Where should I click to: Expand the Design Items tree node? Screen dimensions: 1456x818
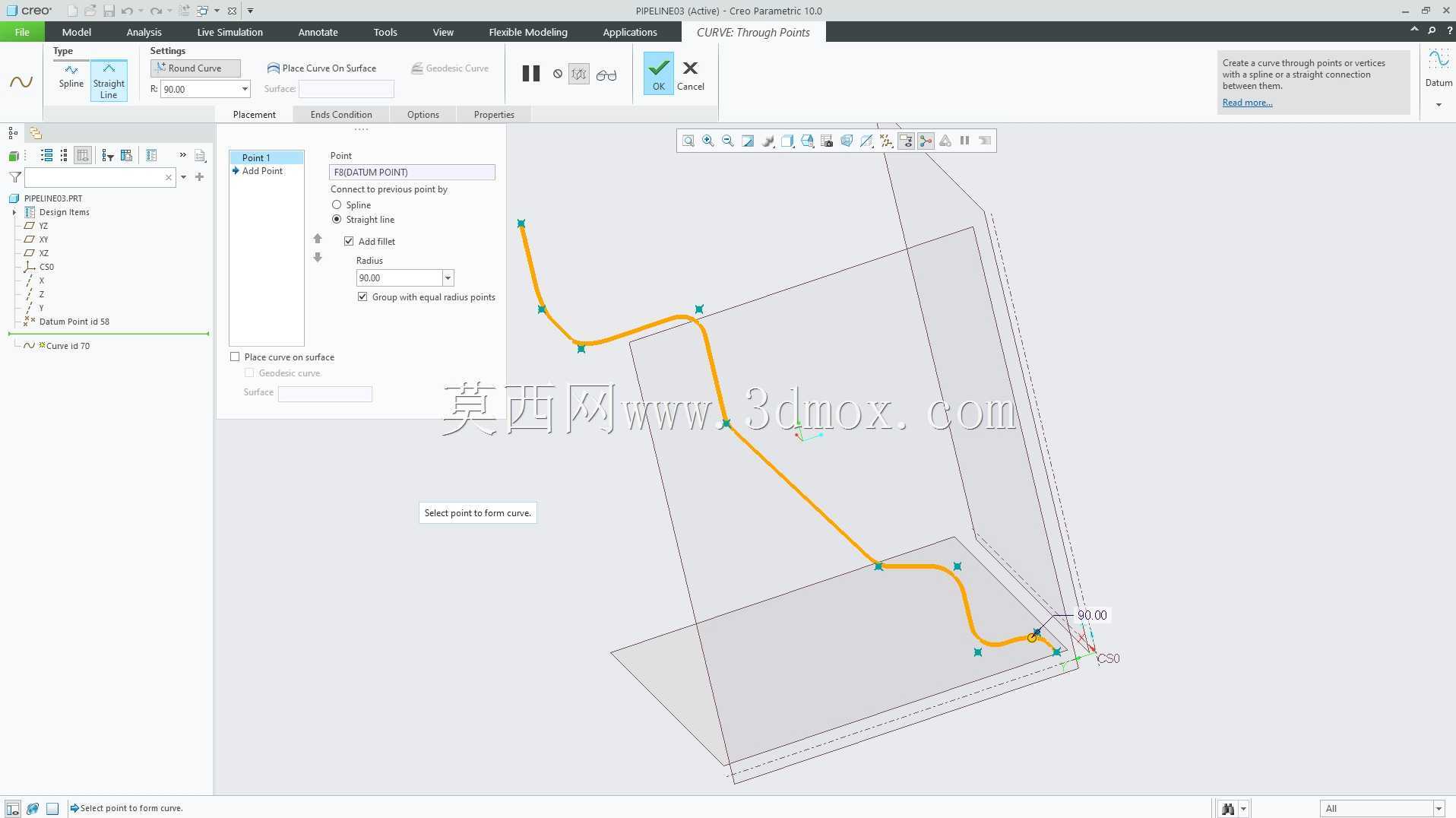(14, 212)
